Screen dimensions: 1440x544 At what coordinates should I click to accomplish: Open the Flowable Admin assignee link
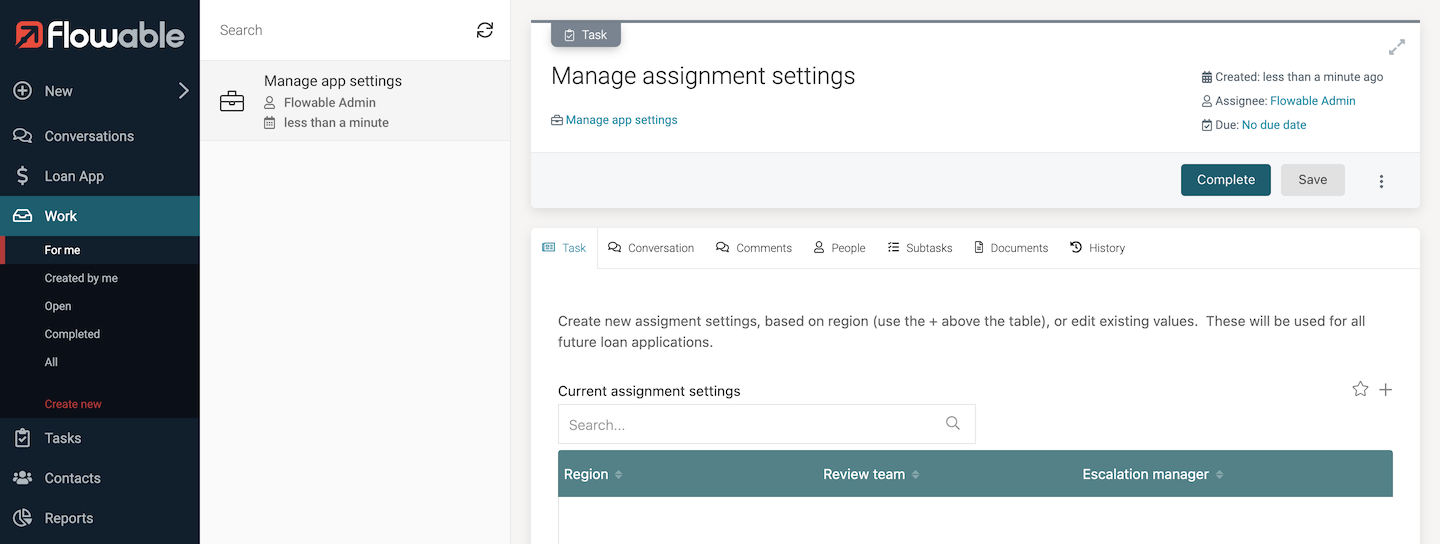pos(1312,101)
